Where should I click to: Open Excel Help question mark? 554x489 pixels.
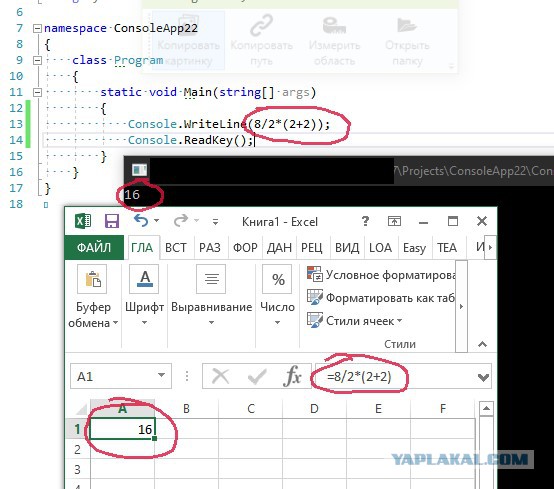(365, 222)
